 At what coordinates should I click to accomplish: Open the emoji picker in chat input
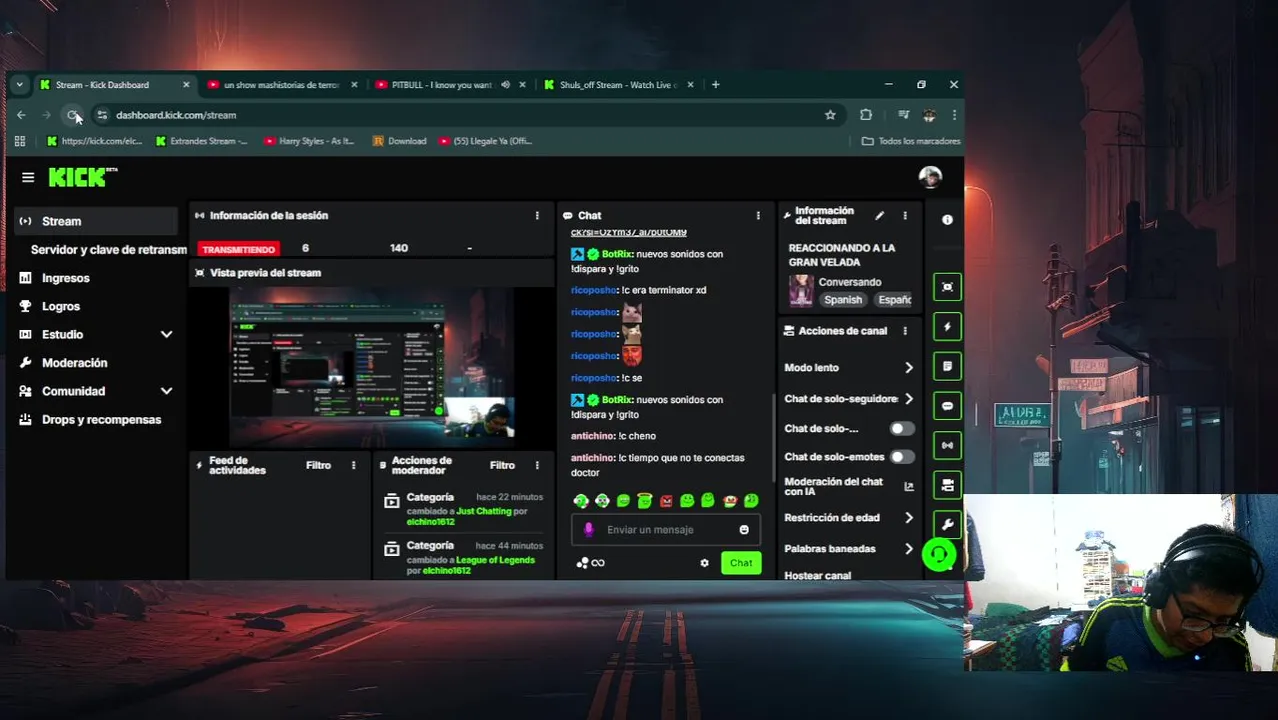coord(744,530)
